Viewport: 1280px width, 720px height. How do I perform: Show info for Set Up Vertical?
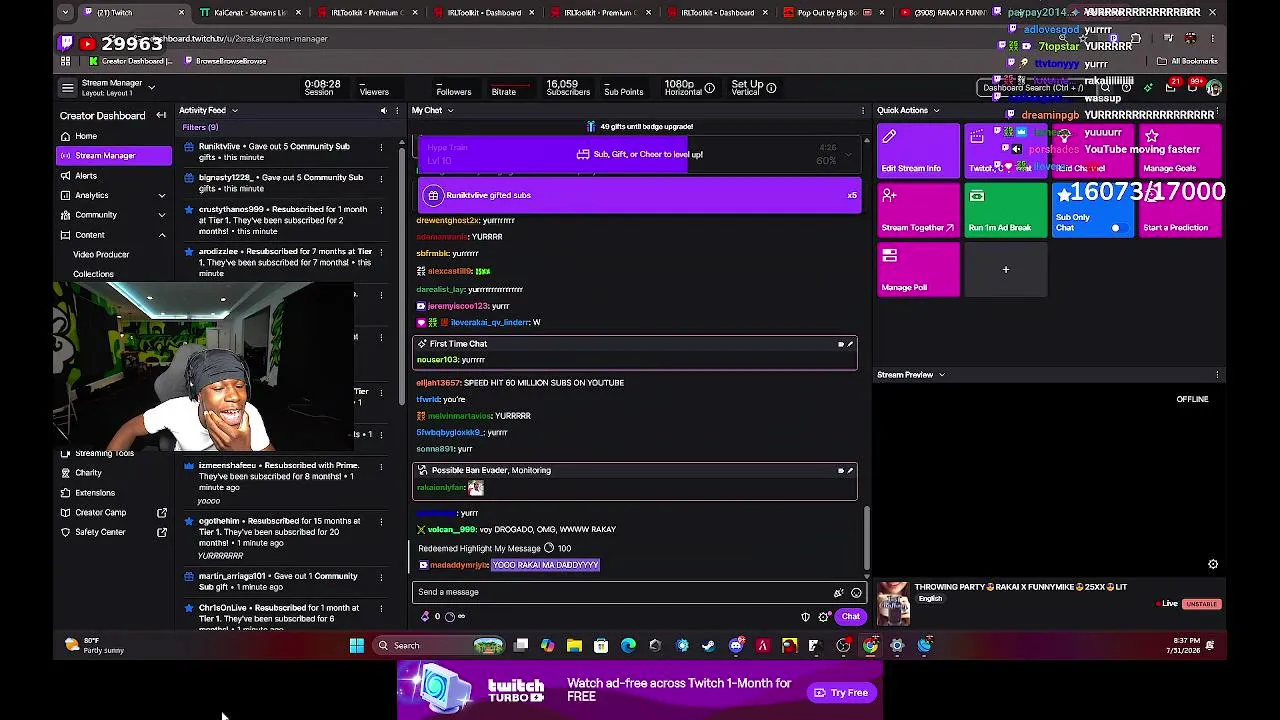coord(771,88)
